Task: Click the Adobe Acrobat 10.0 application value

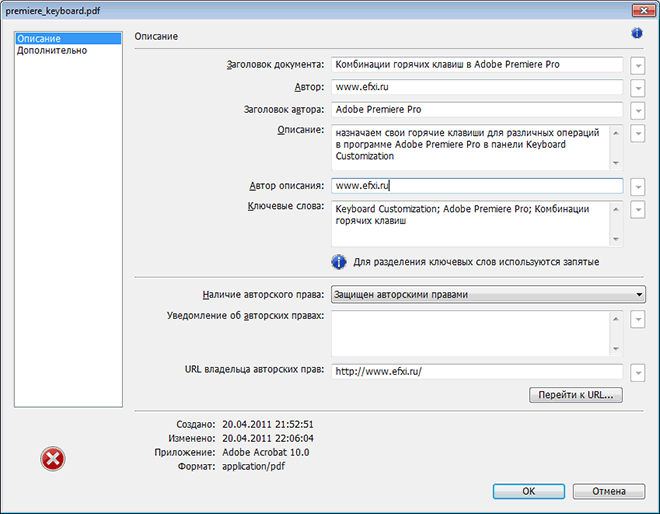Action: point(266,452)
